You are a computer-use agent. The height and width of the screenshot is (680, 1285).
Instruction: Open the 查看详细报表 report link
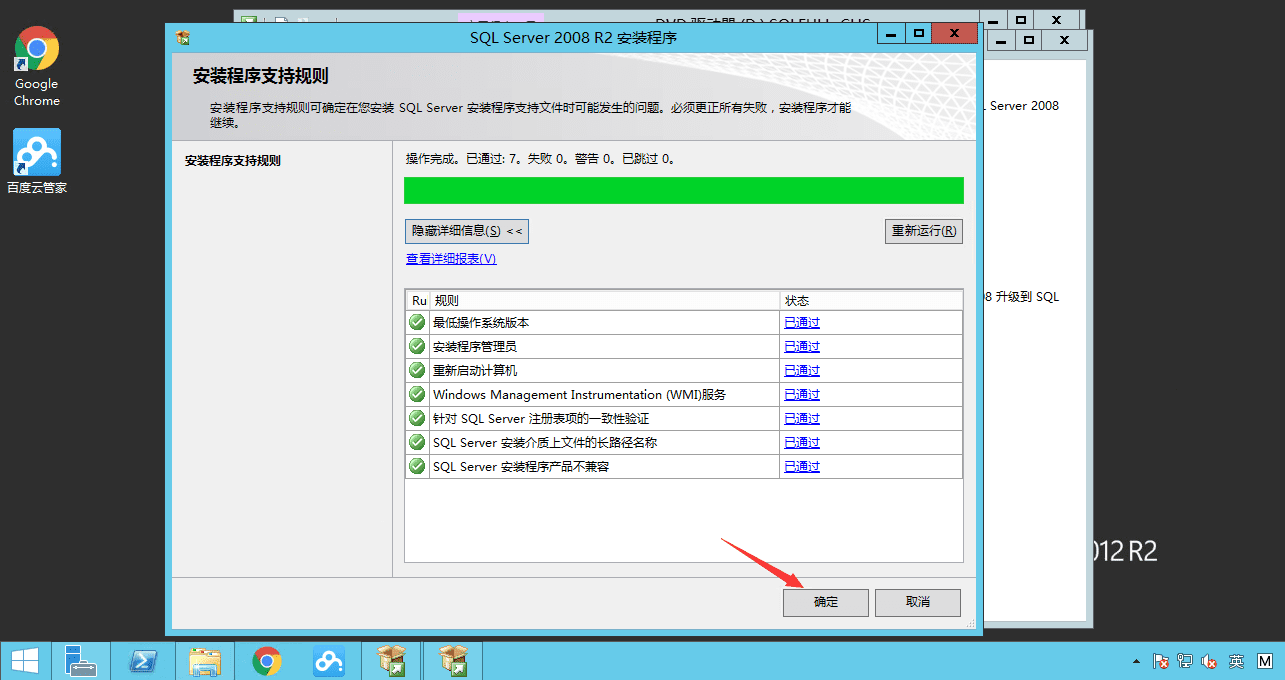[x=450, y=258]
